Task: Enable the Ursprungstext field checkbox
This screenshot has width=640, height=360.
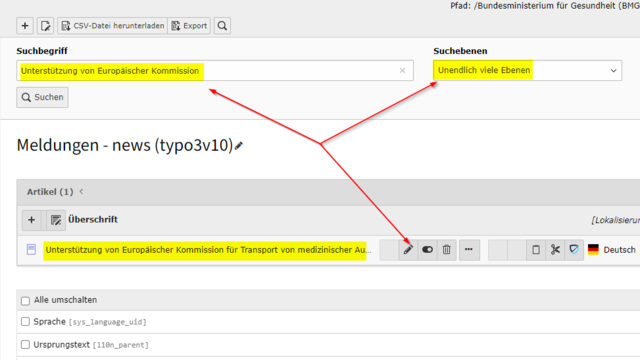Action: (x=25, y=344)
